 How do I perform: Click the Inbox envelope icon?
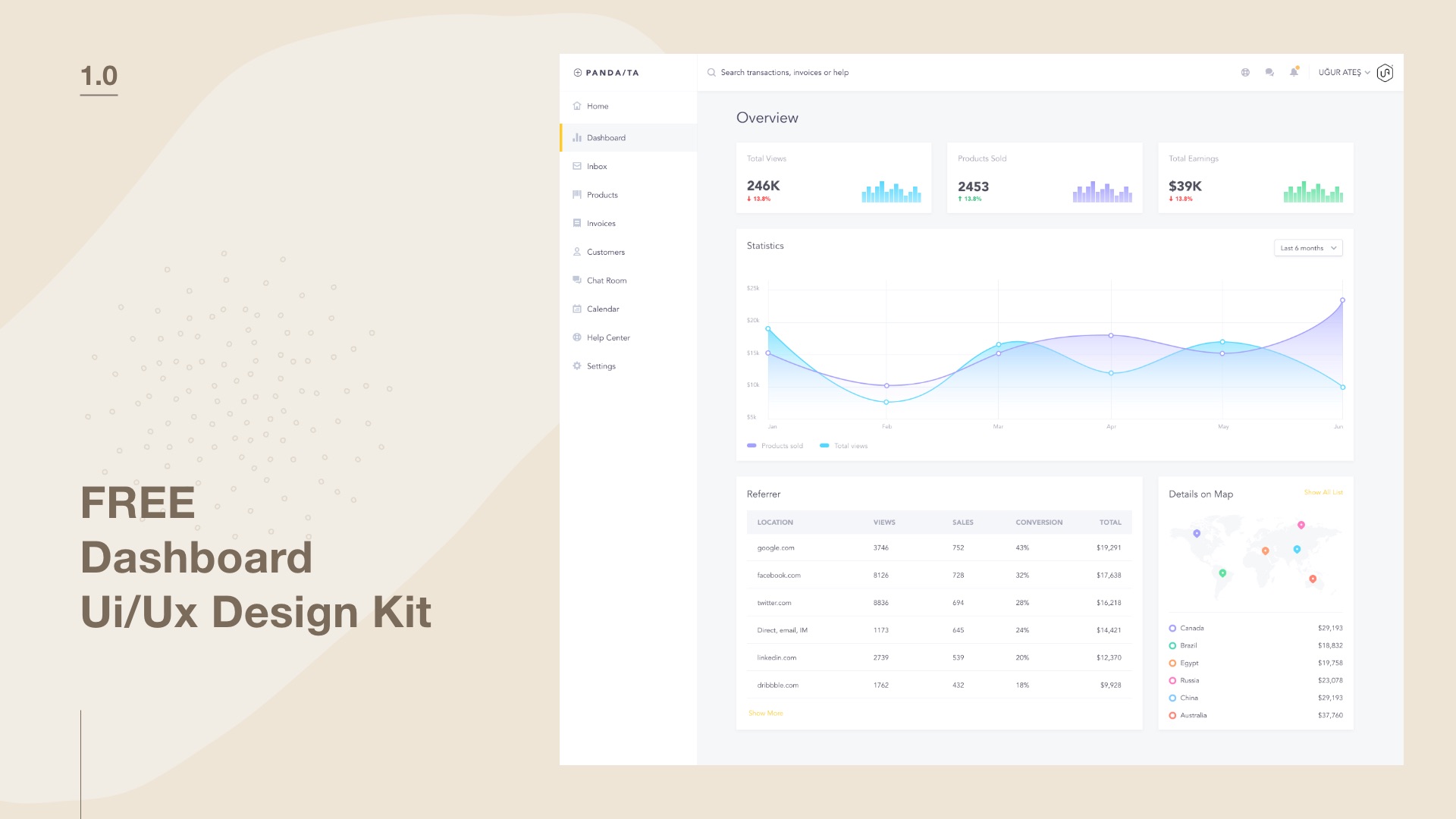click(577, 166)
